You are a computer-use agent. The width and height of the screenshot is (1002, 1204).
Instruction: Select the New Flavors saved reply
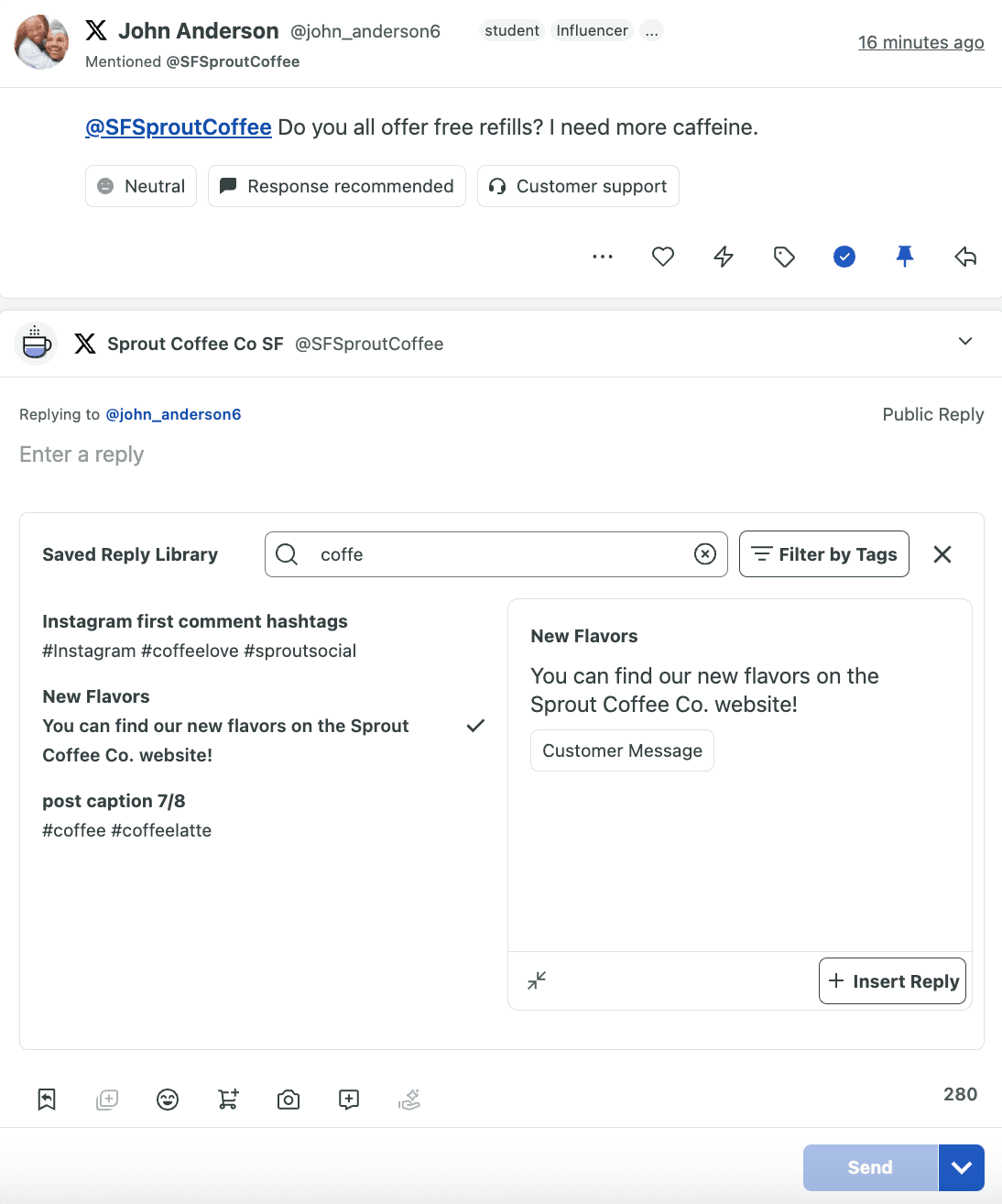point(225,726)
